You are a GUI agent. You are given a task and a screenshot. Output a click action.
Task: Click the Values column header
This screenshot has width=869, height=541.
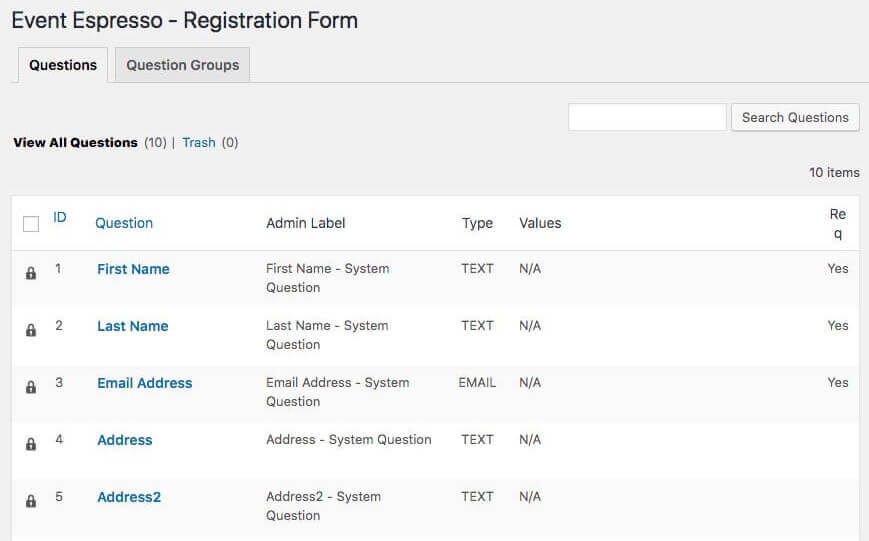point(540,223)
